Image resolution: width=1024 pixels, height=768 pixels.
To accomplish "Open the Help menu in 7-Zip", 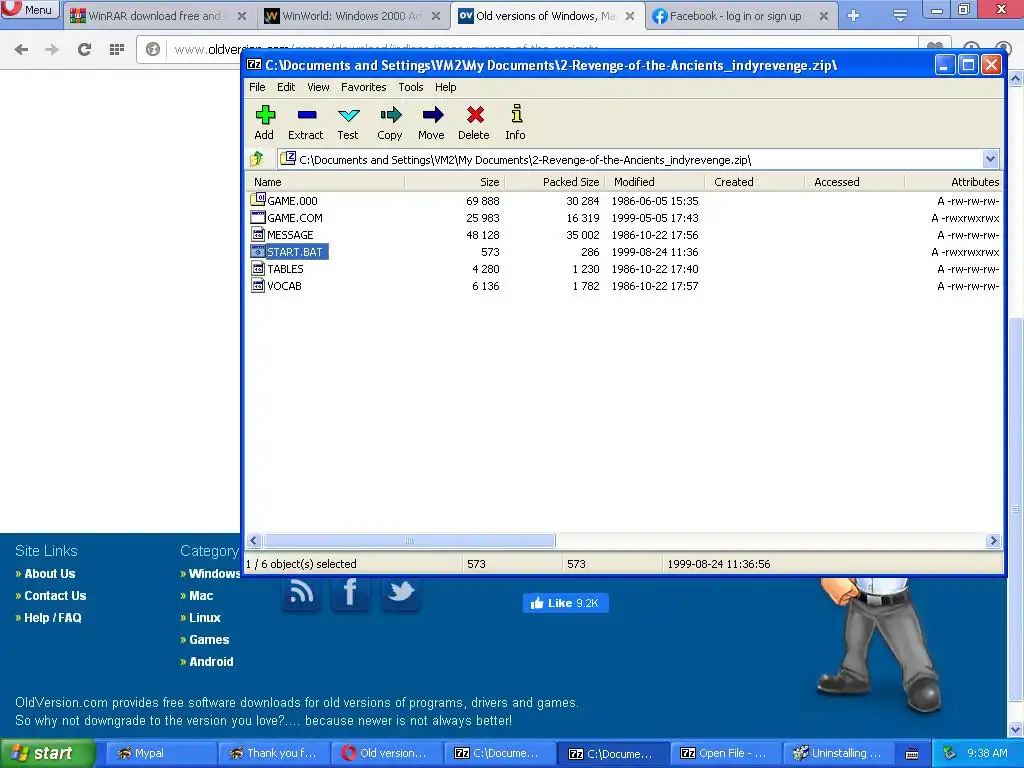I will (x=445, y=87).
